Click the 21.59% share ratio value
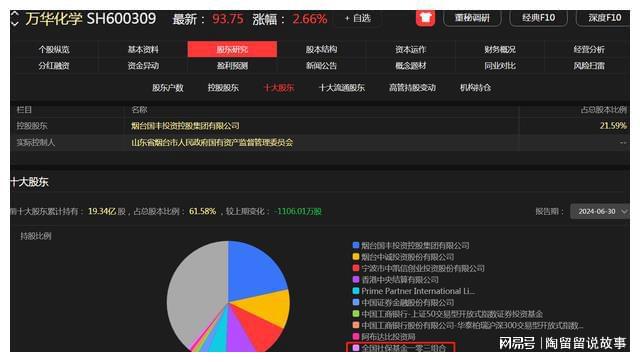This screenshot has height=362, width=640. (613, 126)
